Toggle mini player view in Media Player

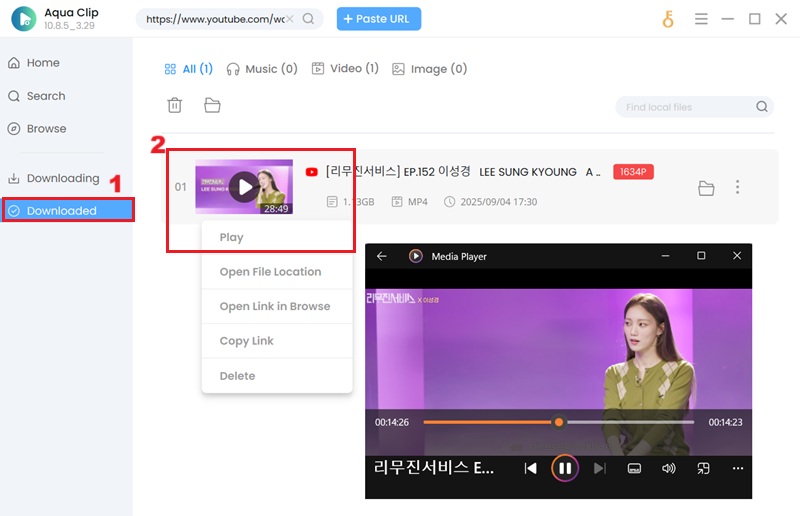tap(703, 468)
